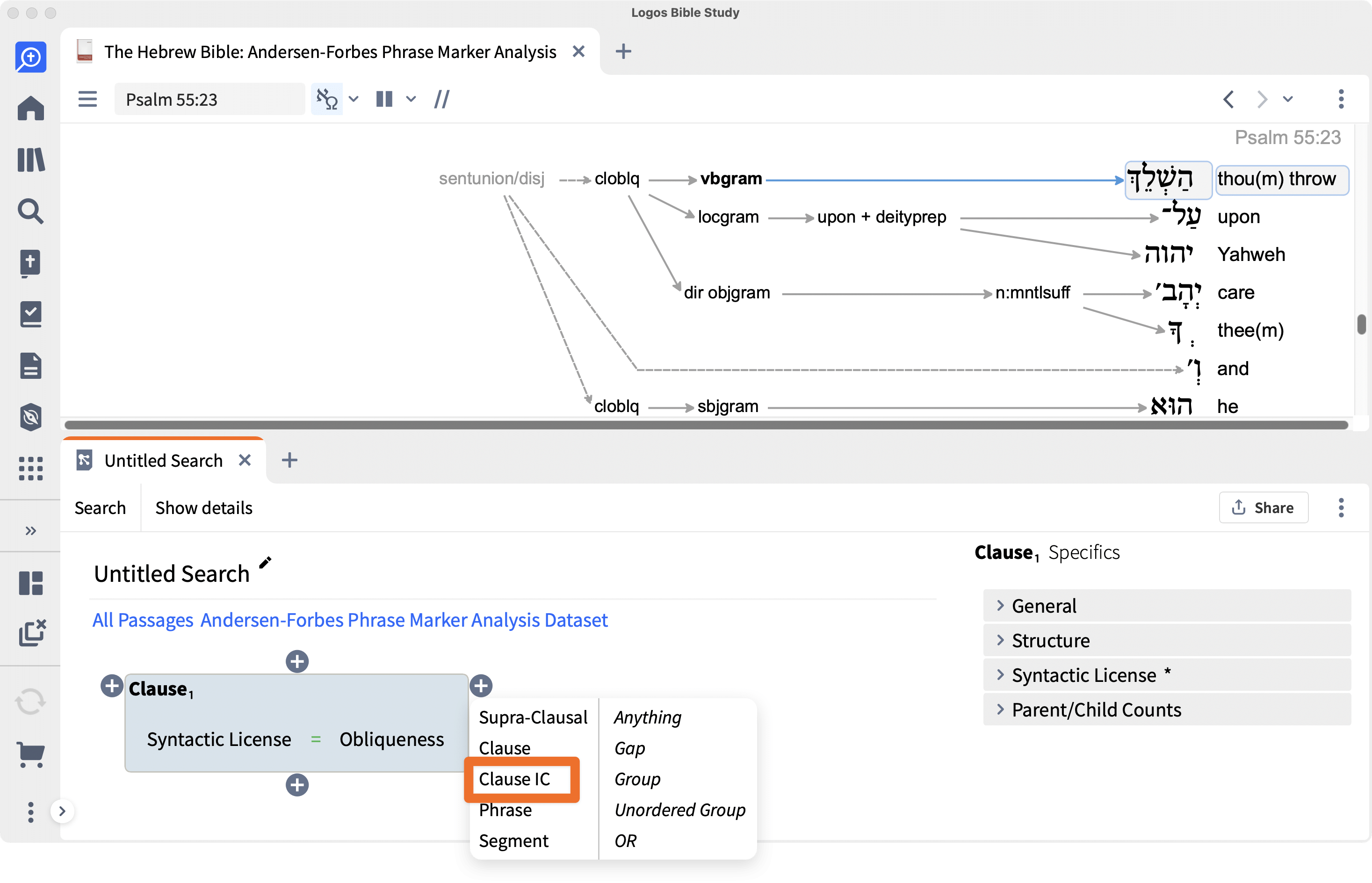
Task: Click the sync refresh icon
Action: coord(30,701)
